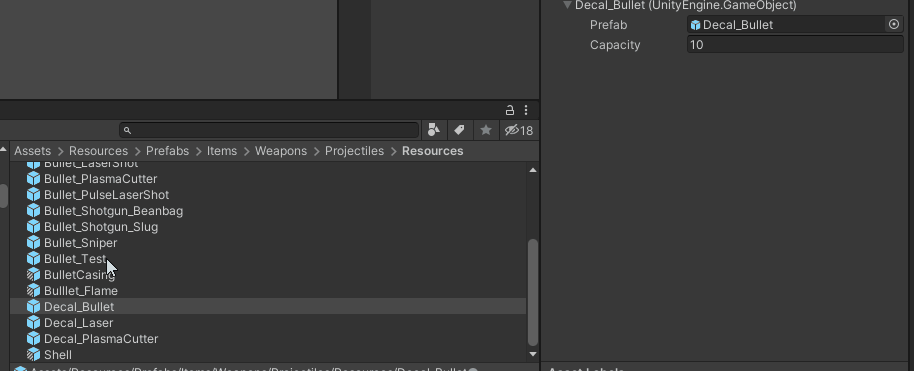Click the asset list scroll down arrow
The image size is (914, 371).
[x=533, y=354]
